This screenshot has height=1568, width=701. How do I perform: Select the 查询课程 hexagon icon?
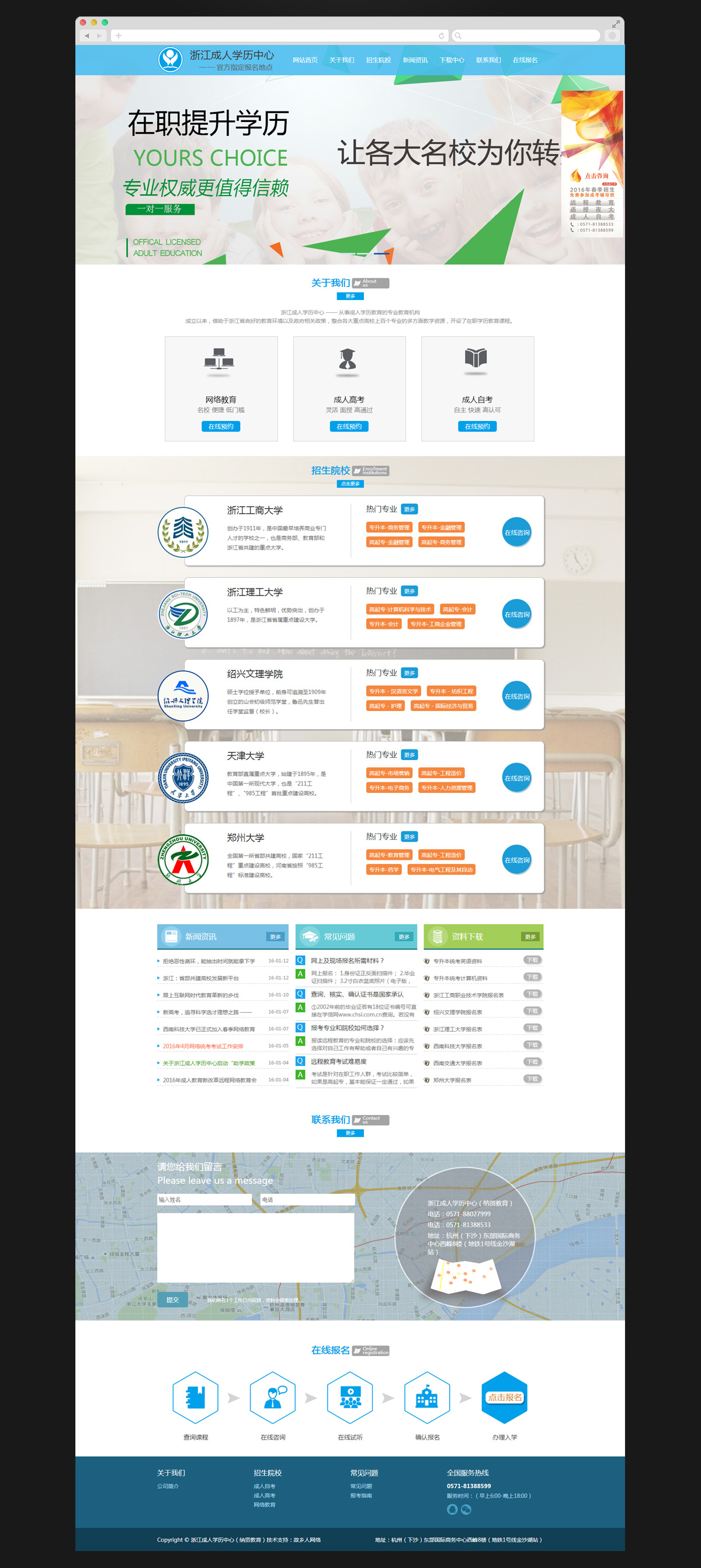[x=196, y=1397]
